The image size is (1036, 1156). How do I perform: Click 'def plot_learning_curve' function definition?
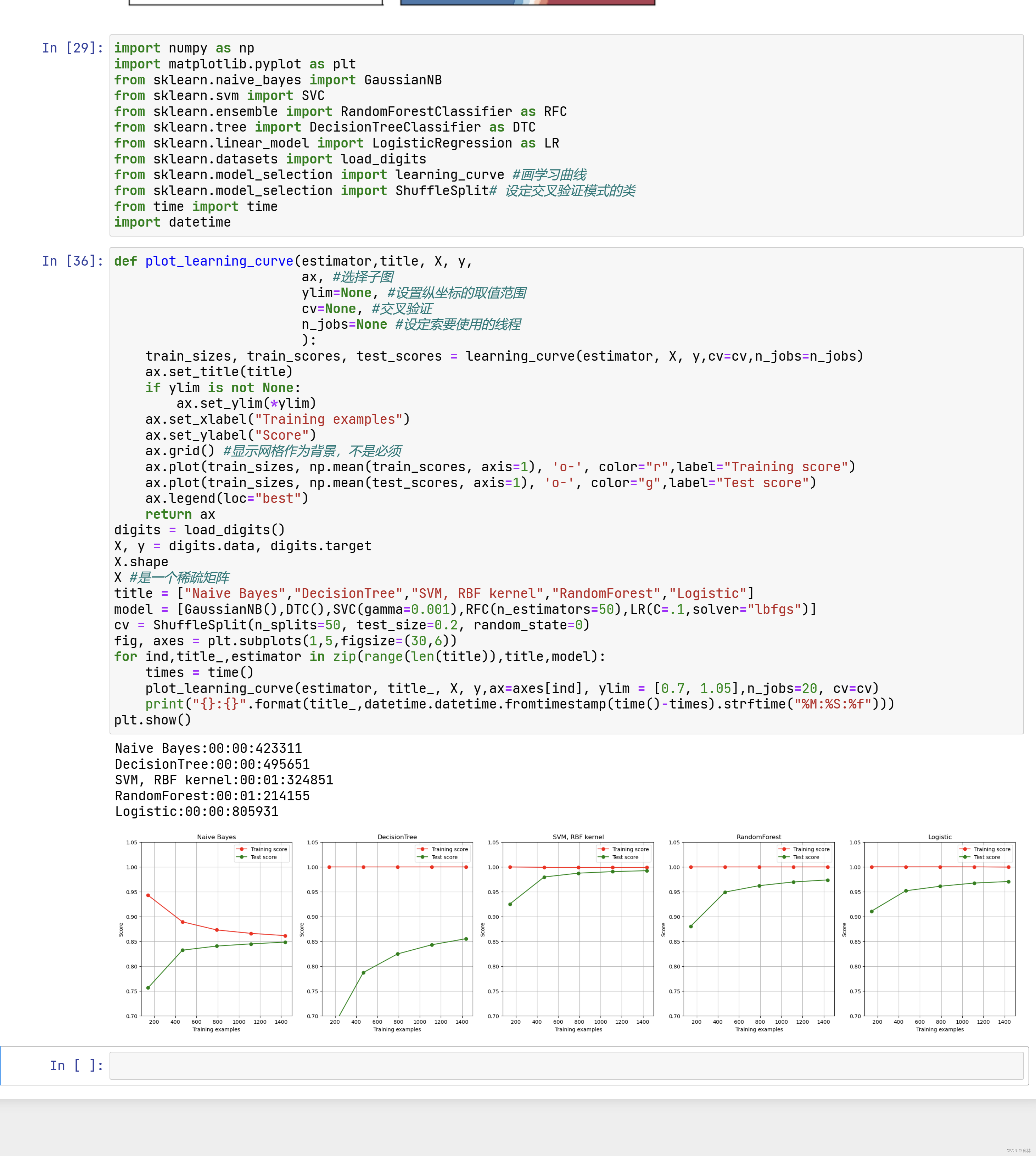(x=293, y=261)
